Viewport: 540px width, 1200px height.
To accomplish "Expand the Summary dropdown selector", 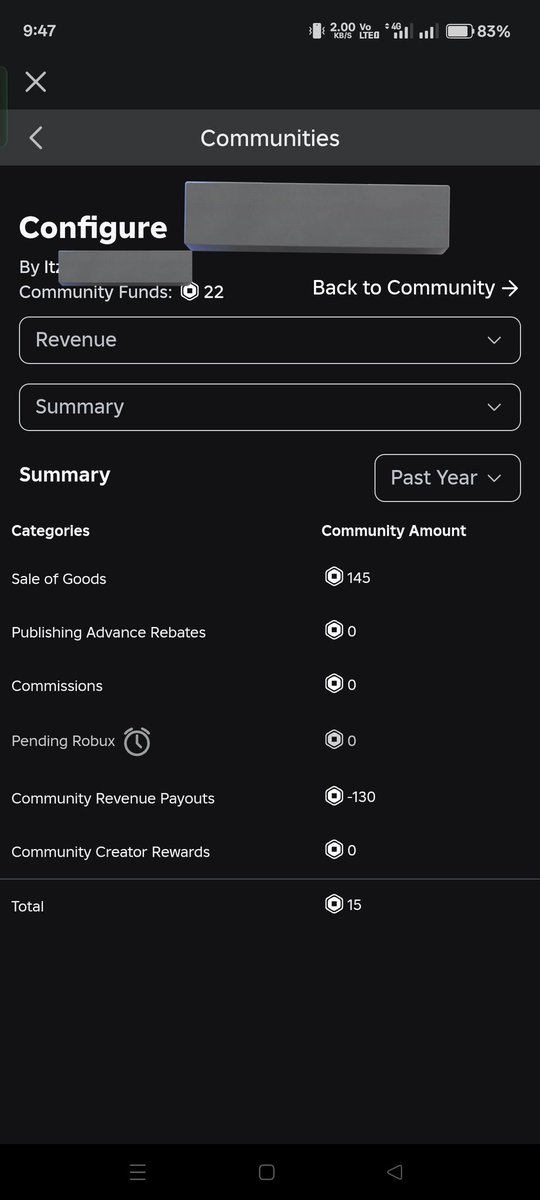I will click(x=270, y=407).
